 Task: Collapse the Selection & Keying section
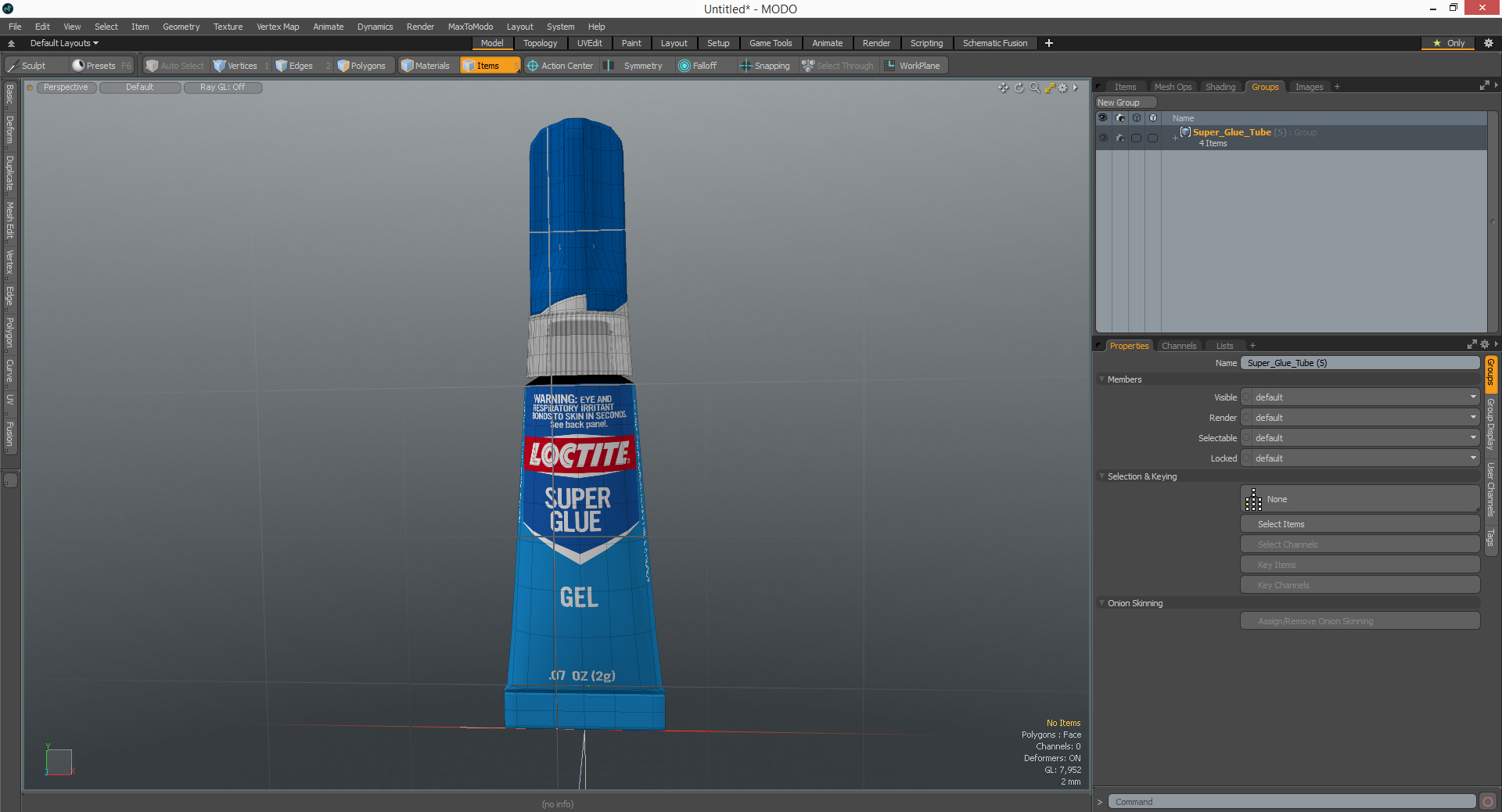coord(1102,476)
